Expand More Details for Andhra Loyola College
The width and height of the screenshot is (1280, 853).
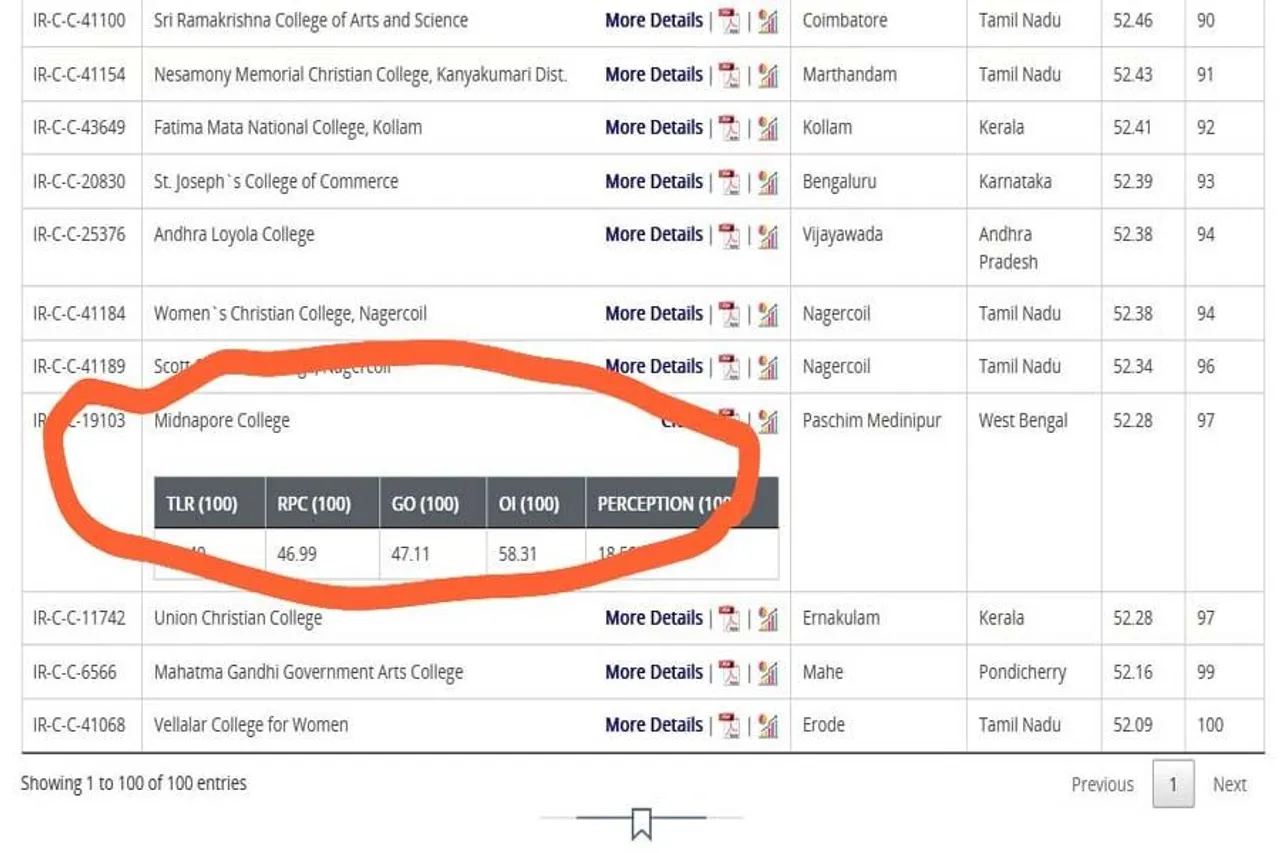click(653, 235)
